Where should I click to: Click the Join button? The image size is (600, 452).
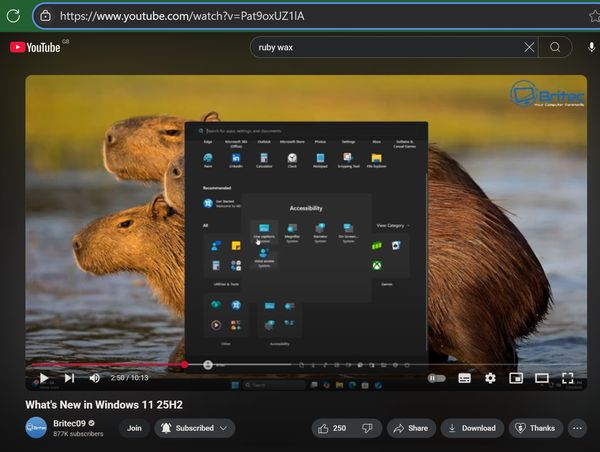pos(134,428)
